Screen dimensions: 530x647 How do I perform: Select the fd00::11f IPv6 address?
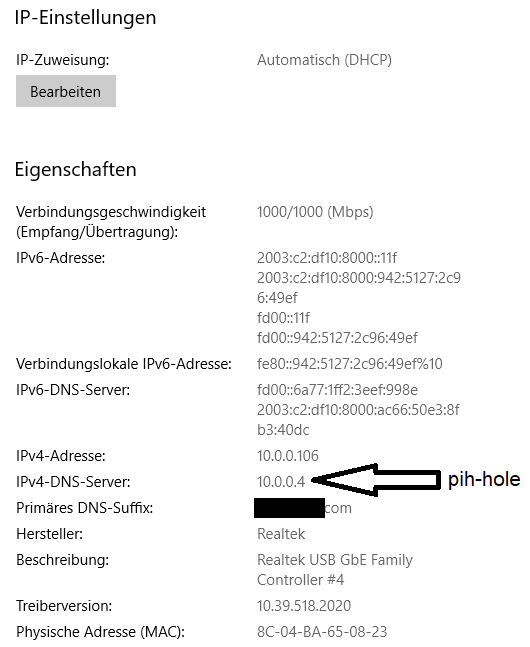tap(283, 317)
